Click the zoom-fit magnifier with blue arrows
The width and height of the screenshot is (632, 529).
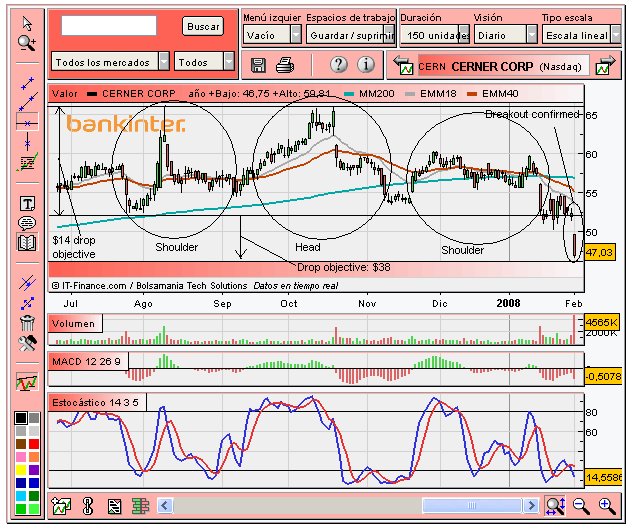pyautogui.click(x=555, y=505)
